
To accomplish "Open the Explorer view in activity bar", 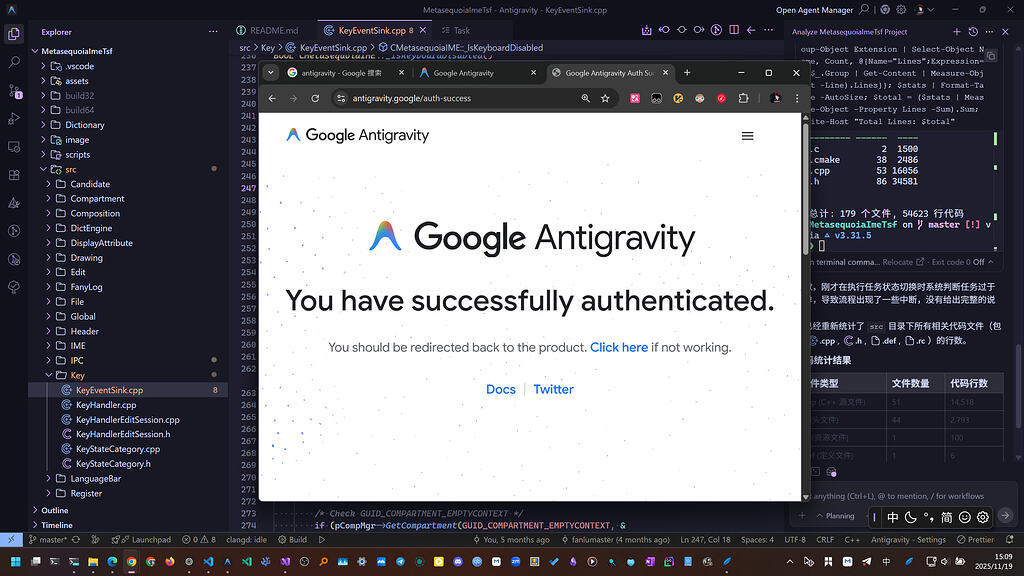I will [x=14, y=34].
